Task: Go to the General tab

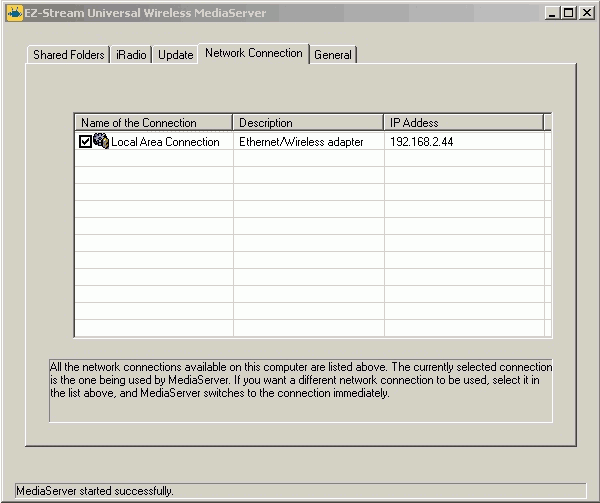Action: click(x=333, y=55)
